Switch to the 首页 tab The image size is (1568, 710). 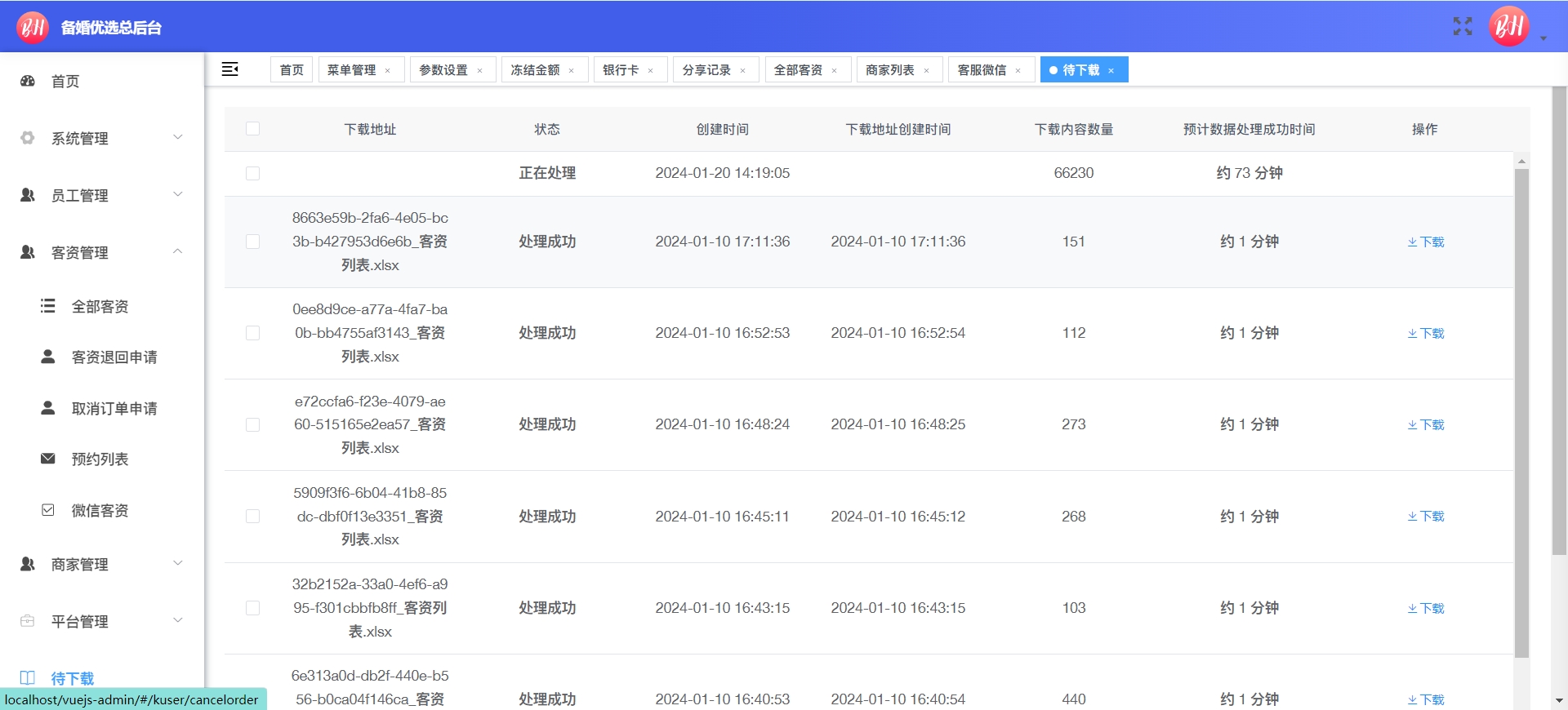pos(292,69)
